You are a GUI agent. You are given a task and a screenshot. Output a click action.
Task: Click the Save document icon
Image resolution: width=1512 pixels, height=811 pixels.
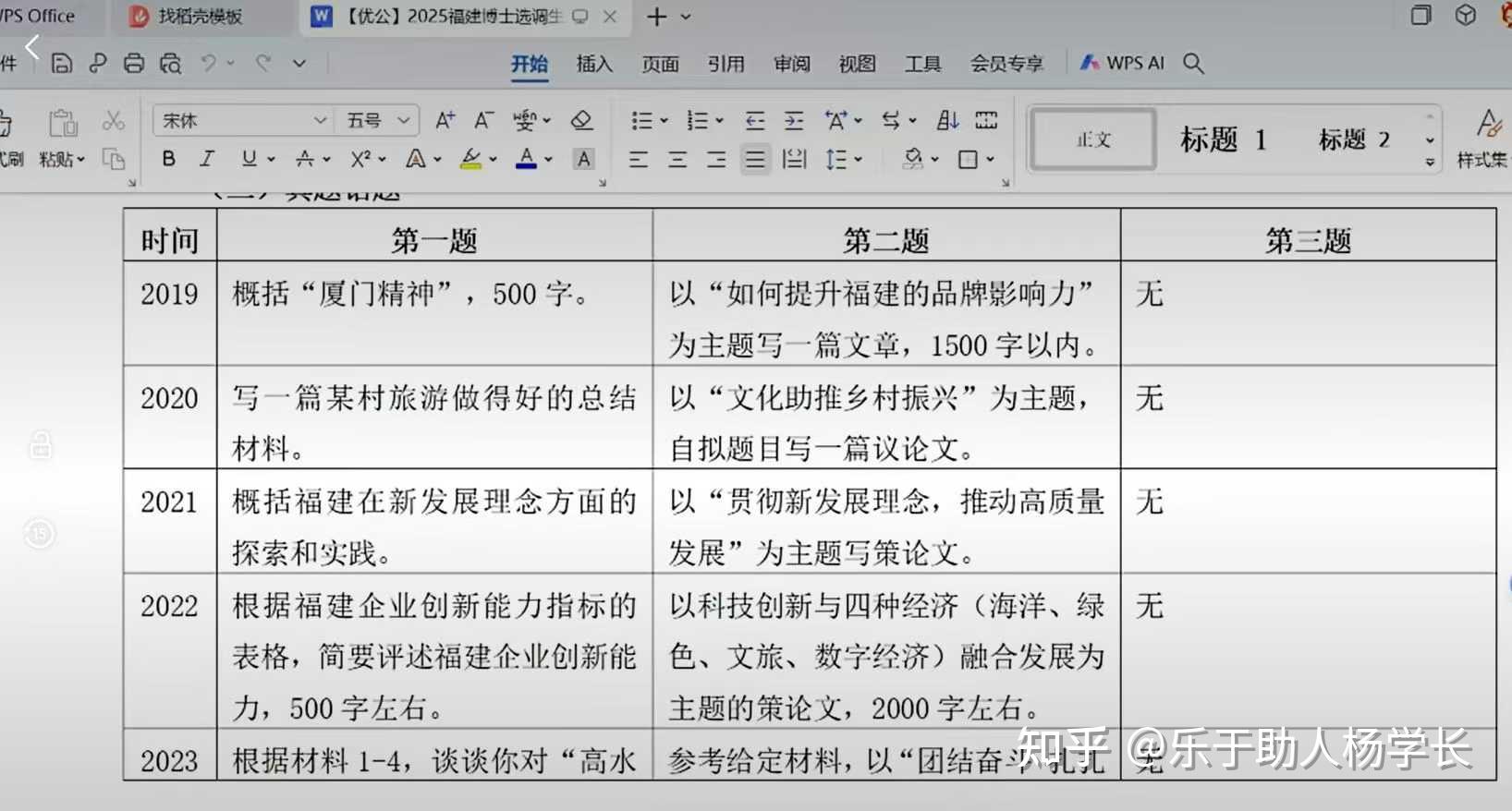pos(62,63)
